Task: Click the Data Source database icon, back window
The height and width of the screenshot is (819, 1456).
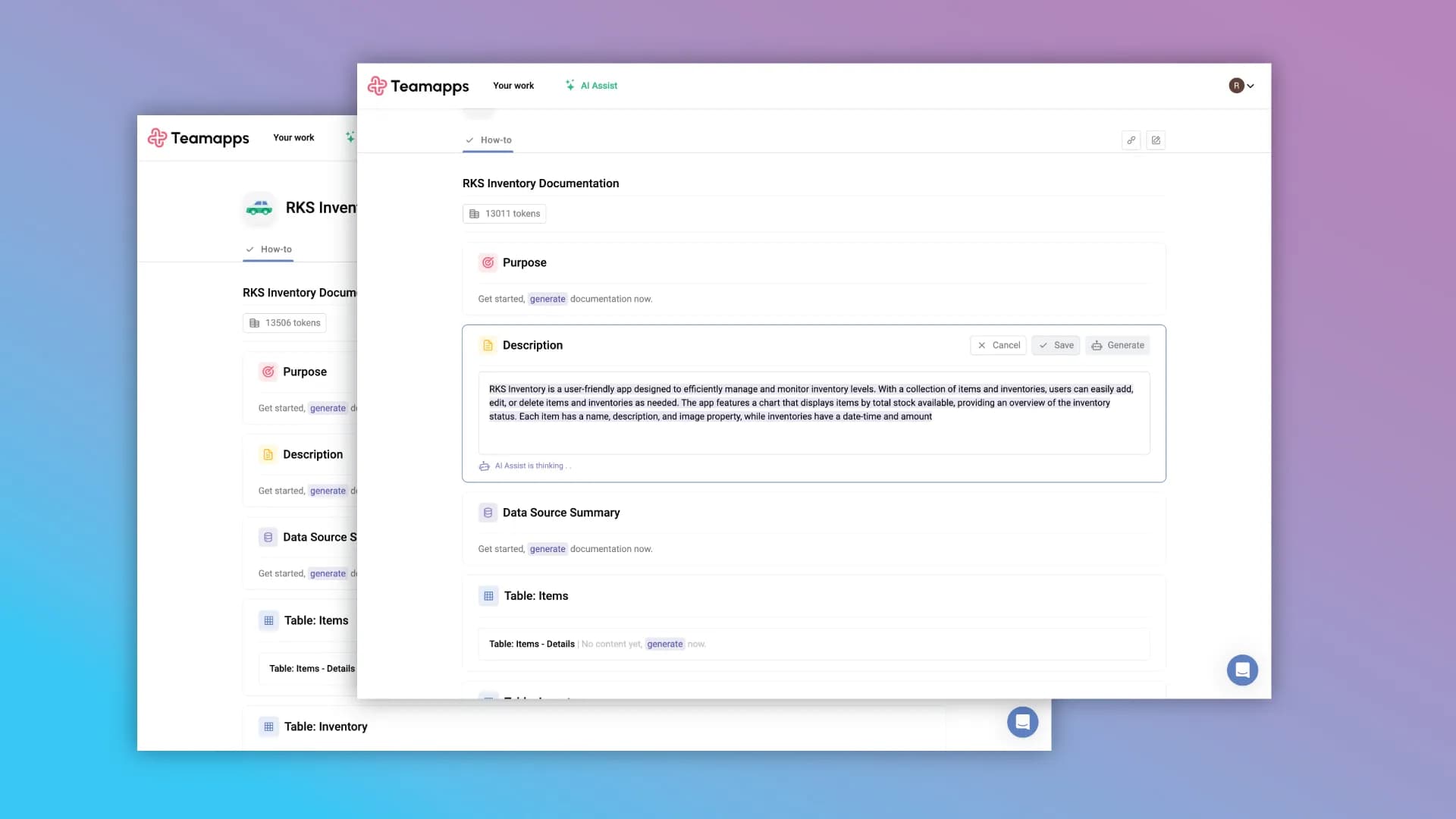Action: pos(268,537)
